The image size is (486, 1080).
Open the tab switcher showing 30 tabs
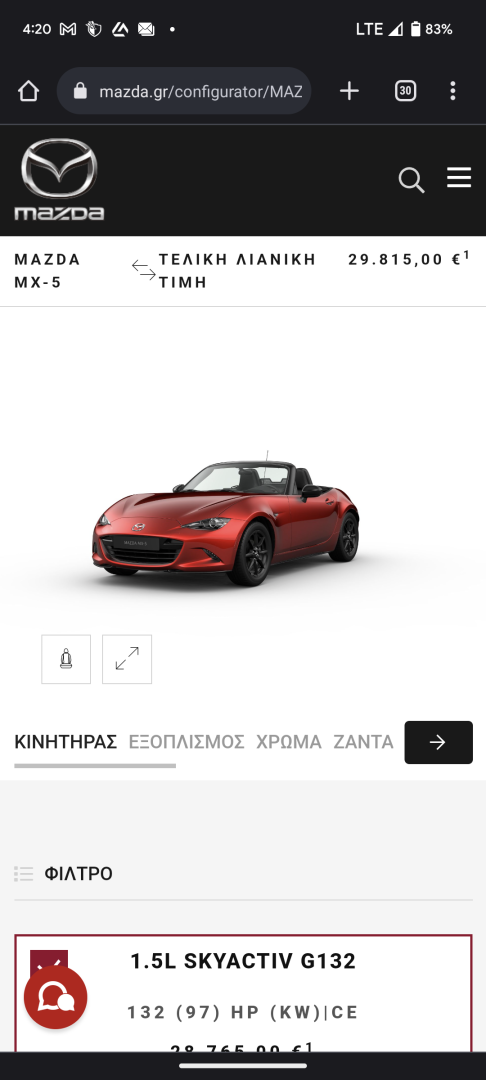coord(405,91)
